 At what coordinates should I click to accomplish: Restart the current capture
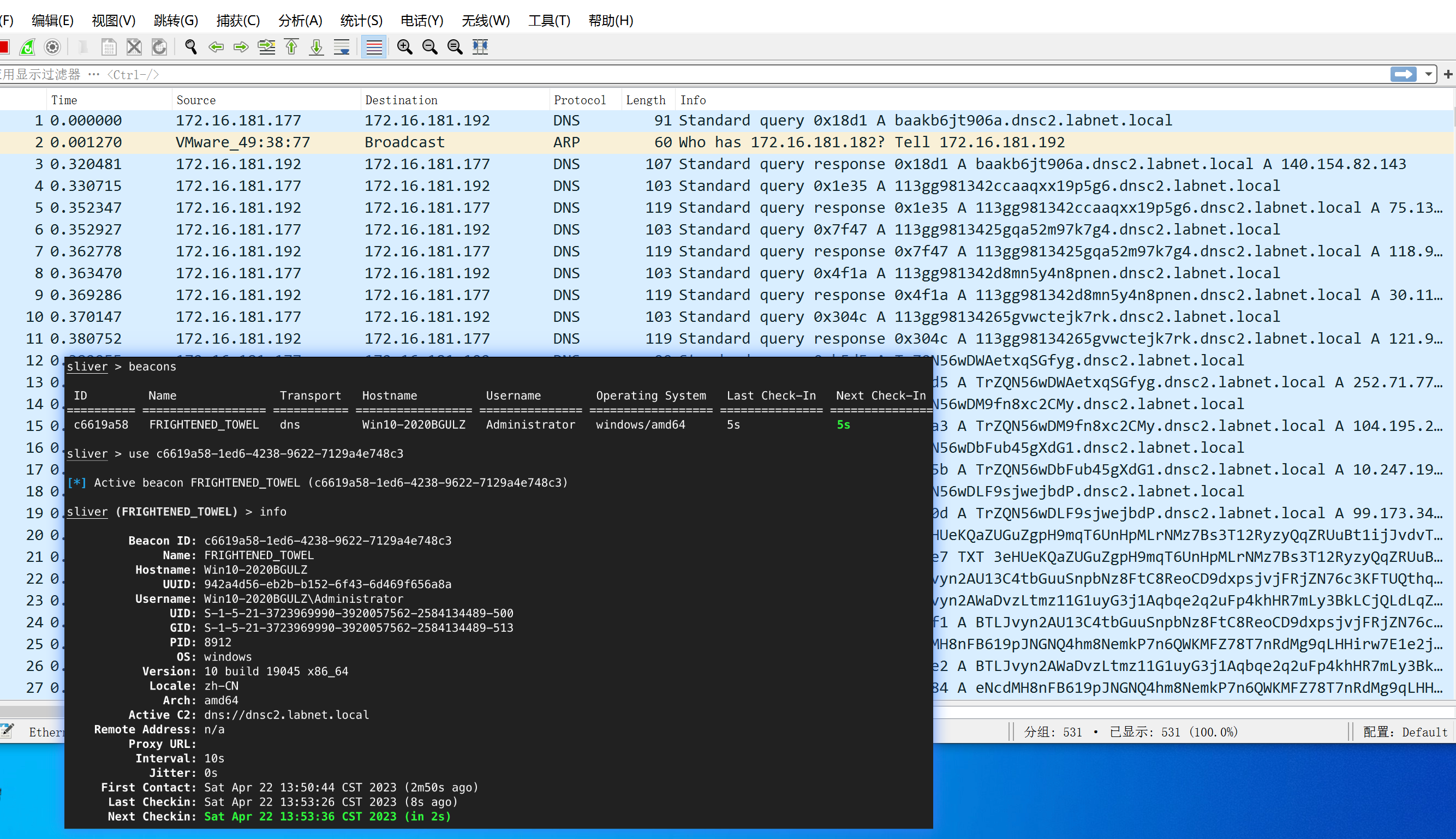pyautogui.click(x=27, y=47)
